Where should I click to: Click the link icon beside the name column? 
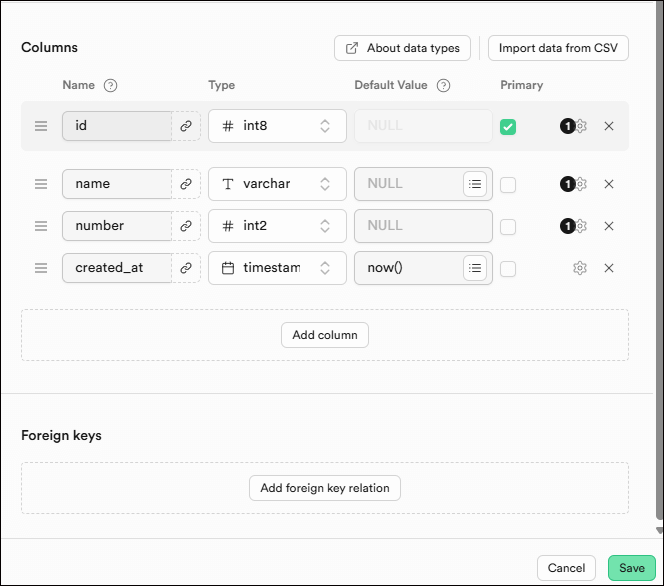point(185,184)
